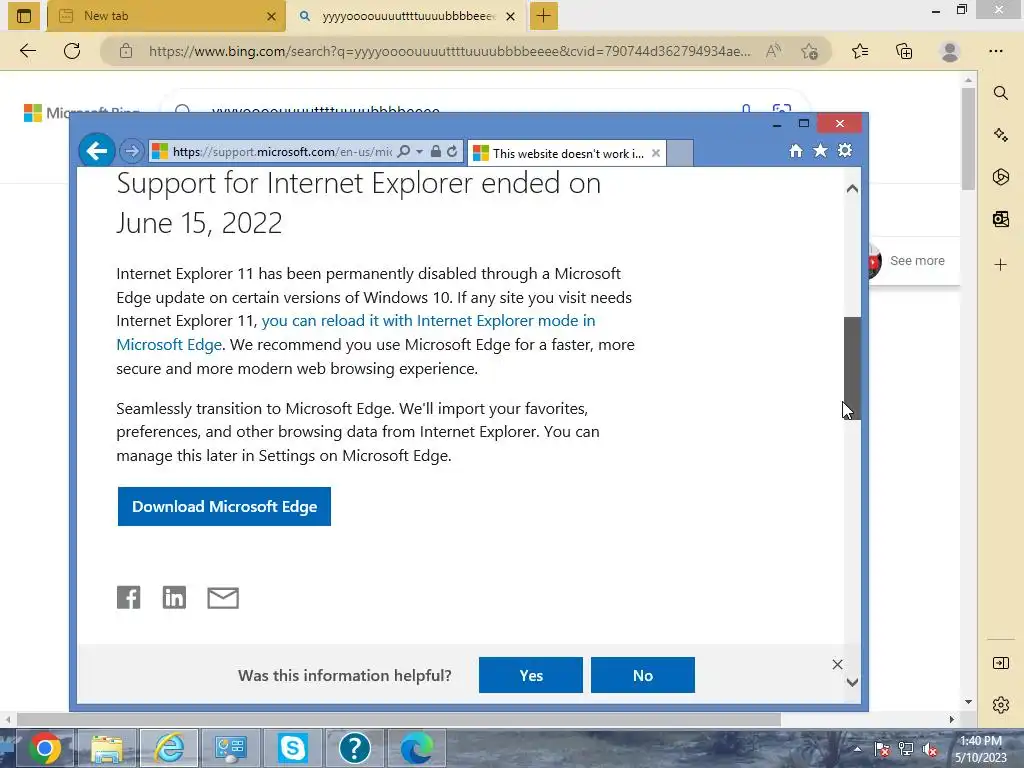This screenshot has height=768, width=1024.
Task: Open the Internet Explorer home page
Action: point(795,151)
